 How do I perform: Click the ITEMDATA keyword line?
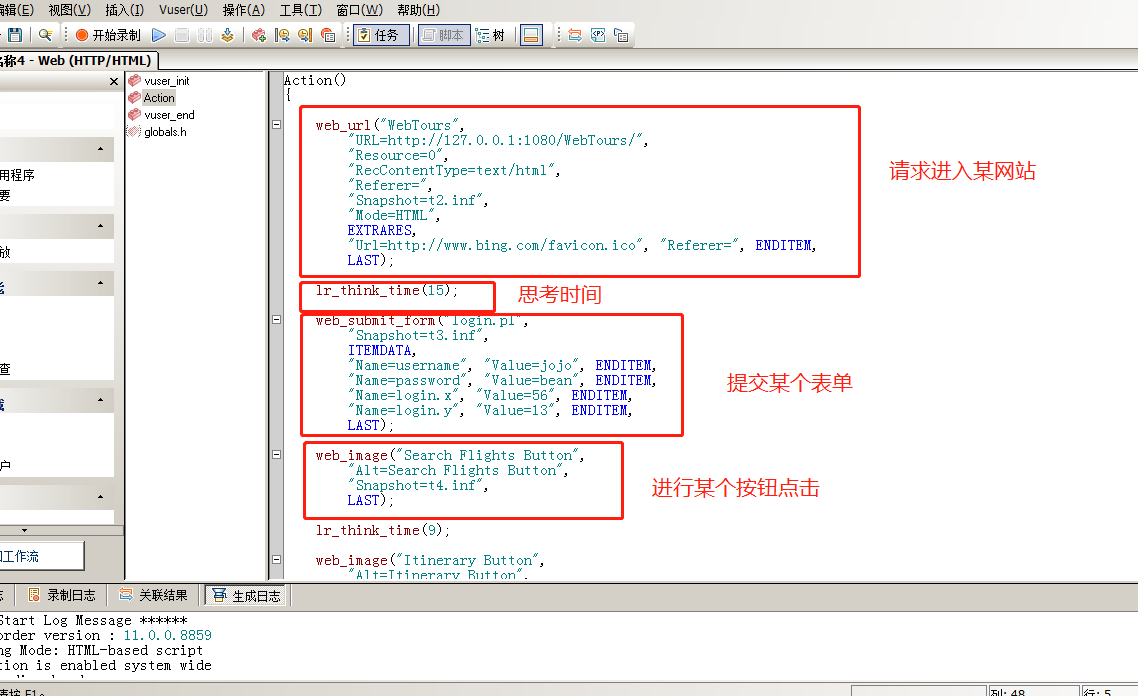click(381, 351)
